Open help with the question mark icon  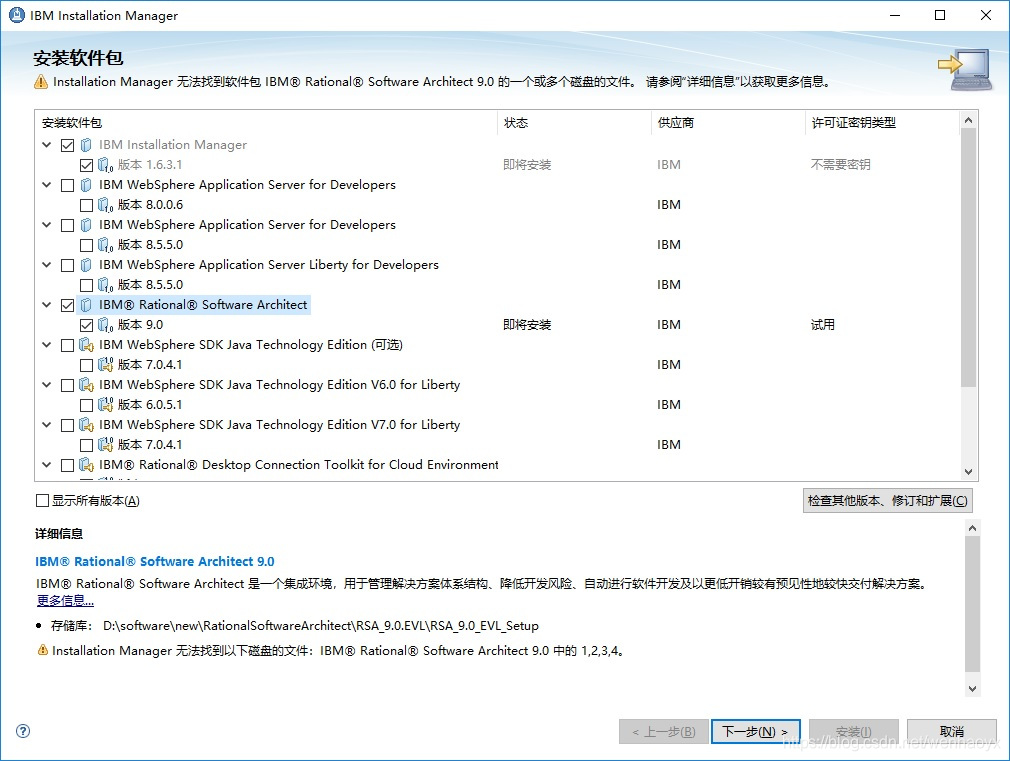[x=23, y=731]
